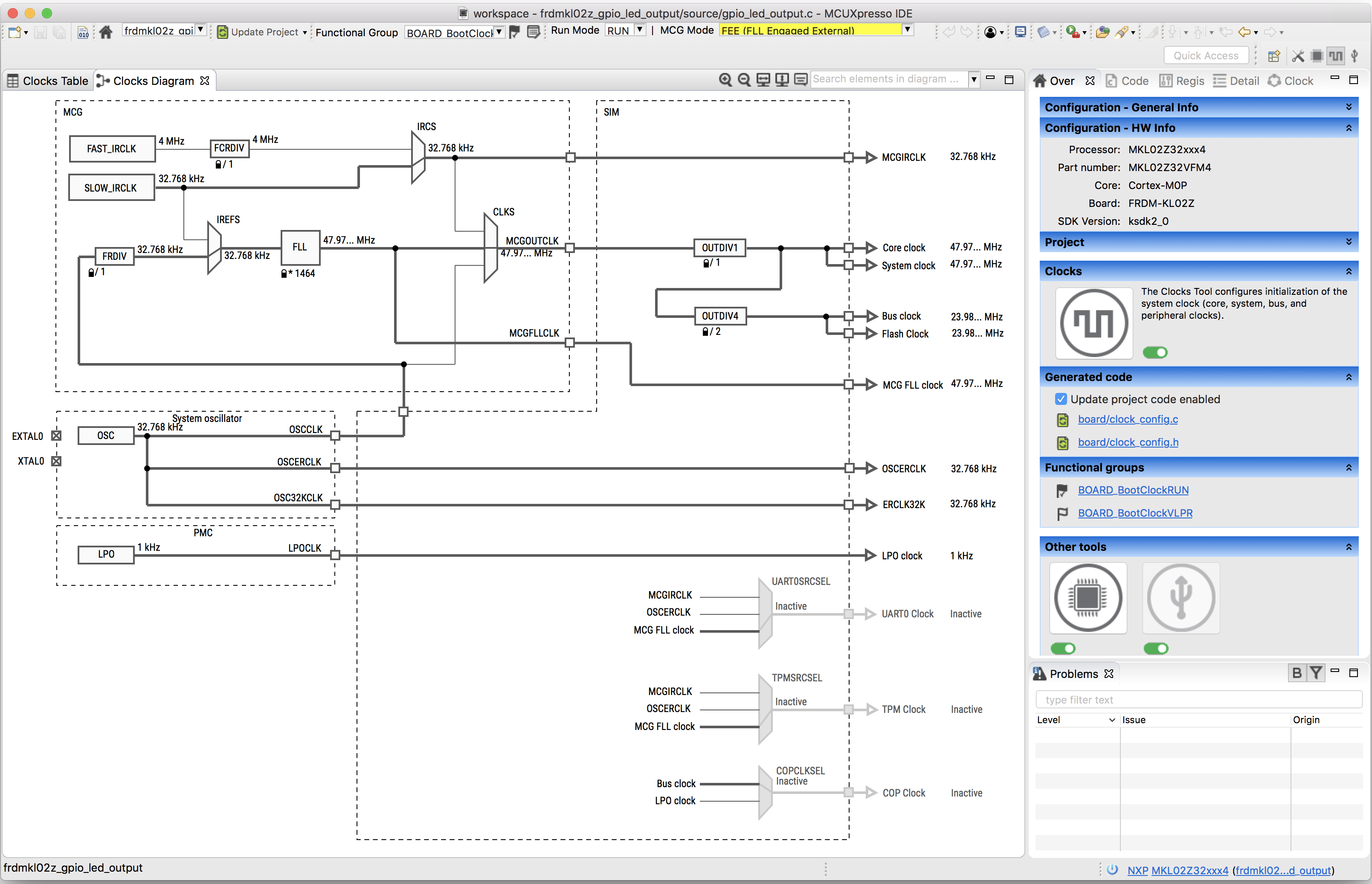Open BOARD_BootClockRUN functional group link
Screen dimensions: 1372x884
point(1133,490)
